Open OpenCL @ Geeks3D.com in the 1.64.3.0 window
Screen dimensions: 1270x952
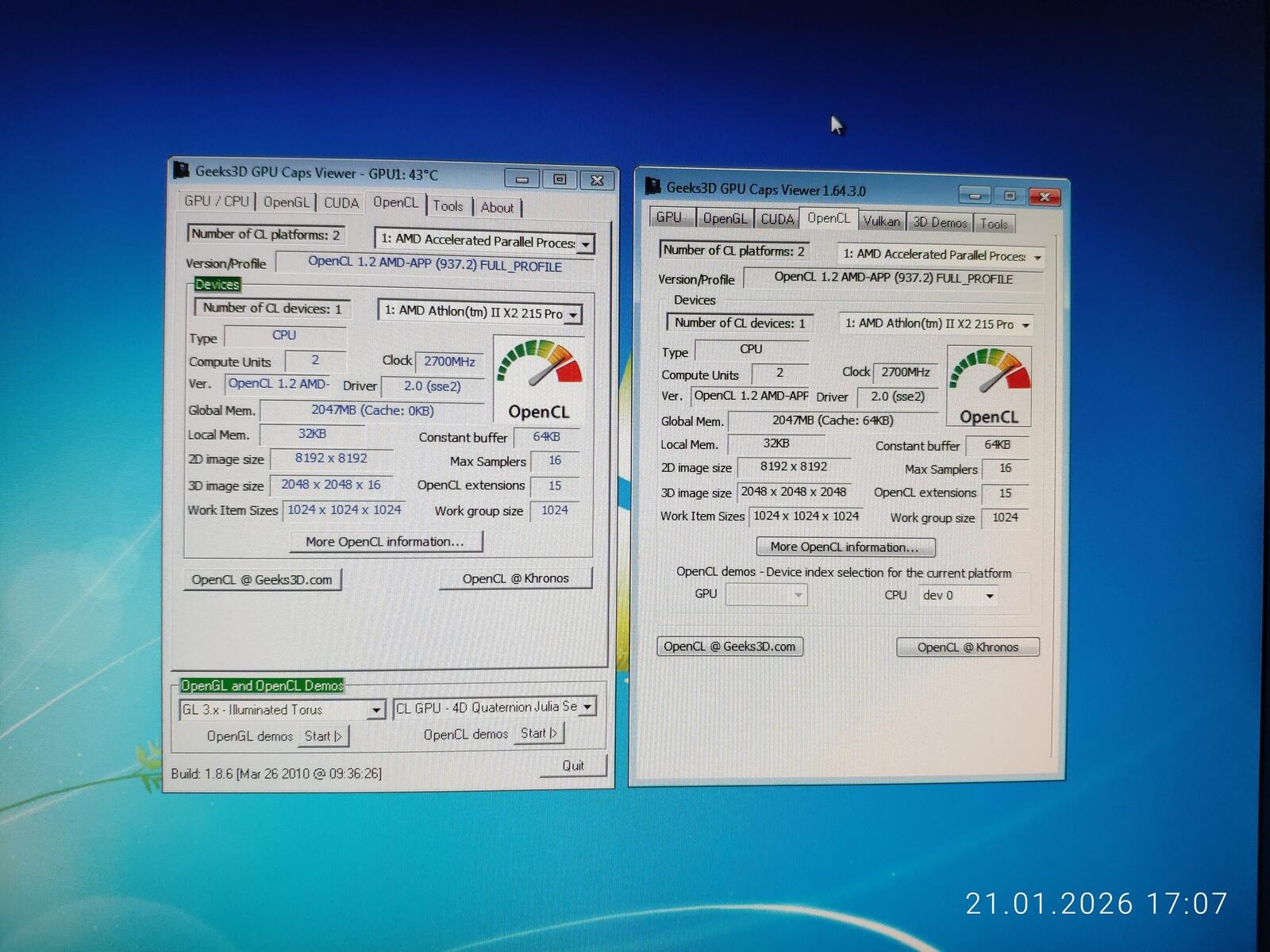point(730,647)
